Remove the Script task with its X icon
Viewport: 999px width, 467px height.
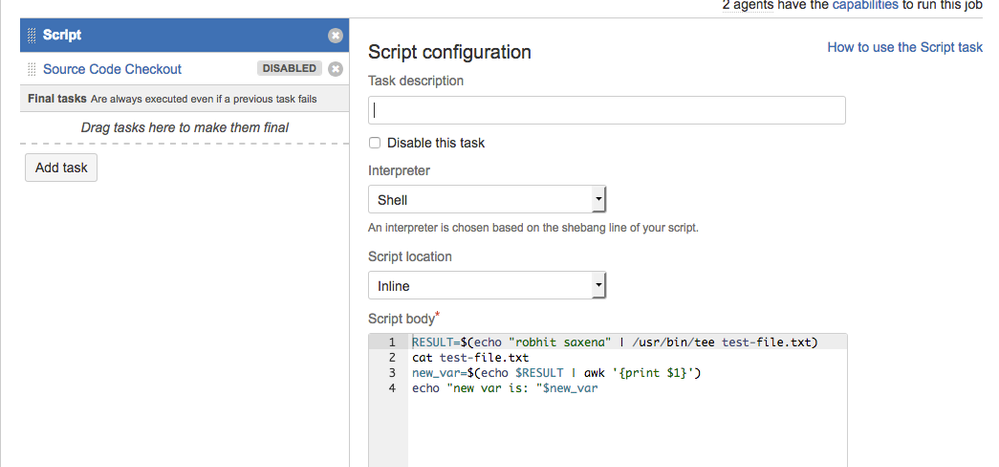point(335,35)
